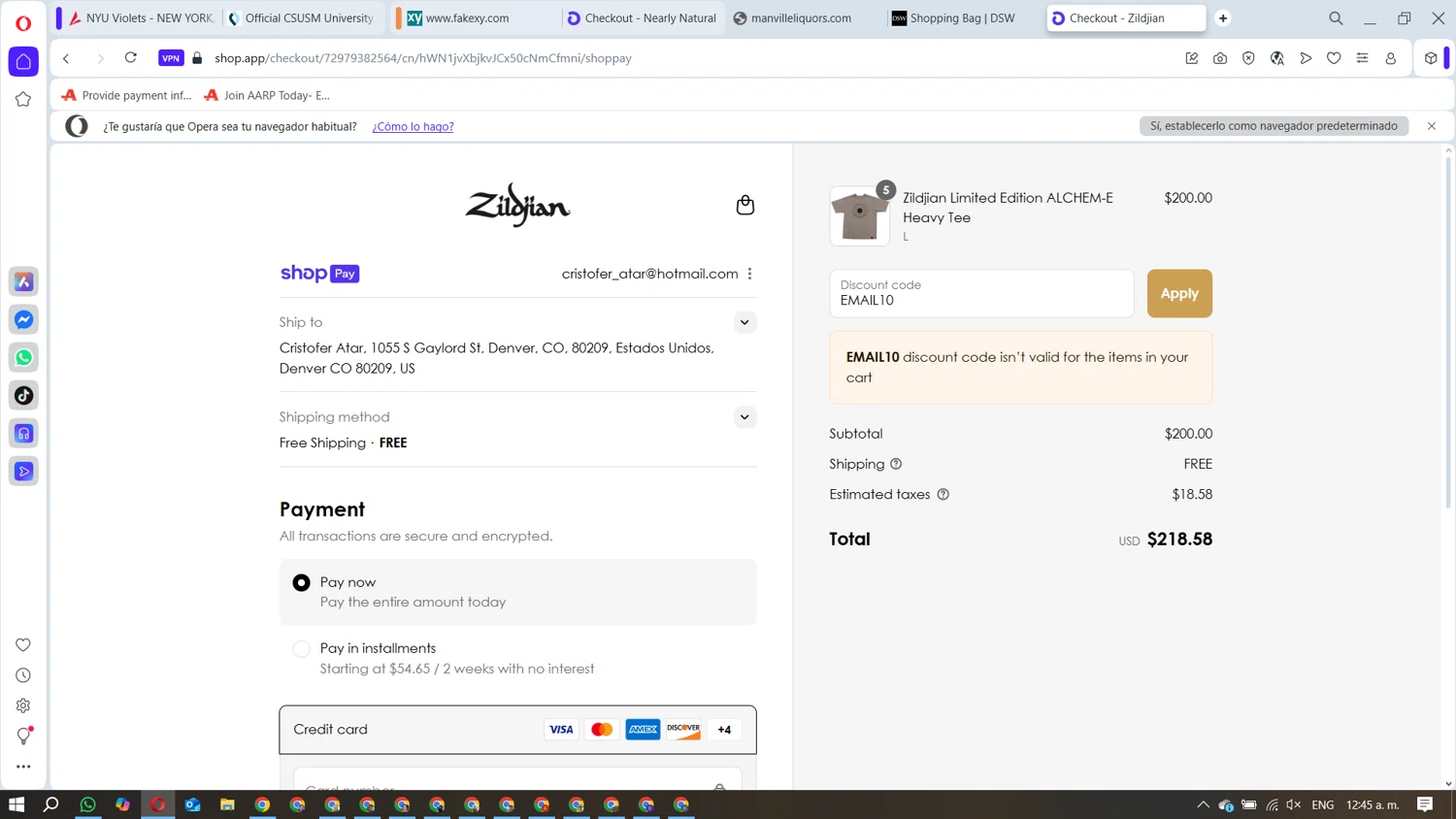The width and height of the screenshot is (1456, 819).
Task: Click the address bar URL
Action: point(423,58)
